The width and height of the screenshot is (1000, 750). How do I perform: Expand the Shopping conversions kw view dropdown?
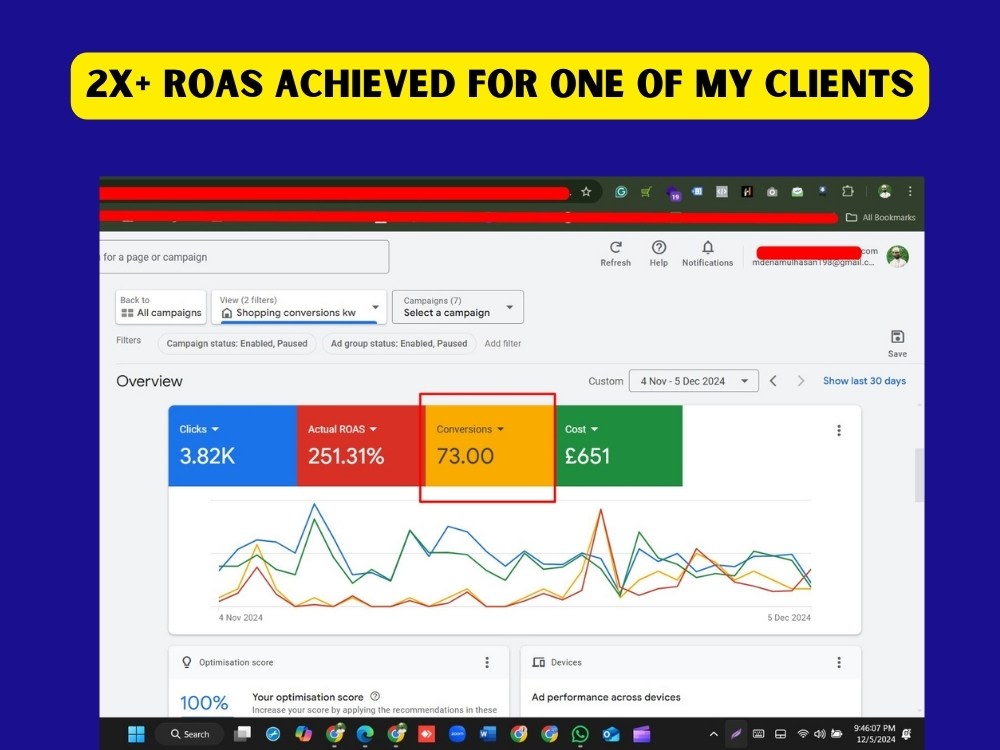(299, 307)
